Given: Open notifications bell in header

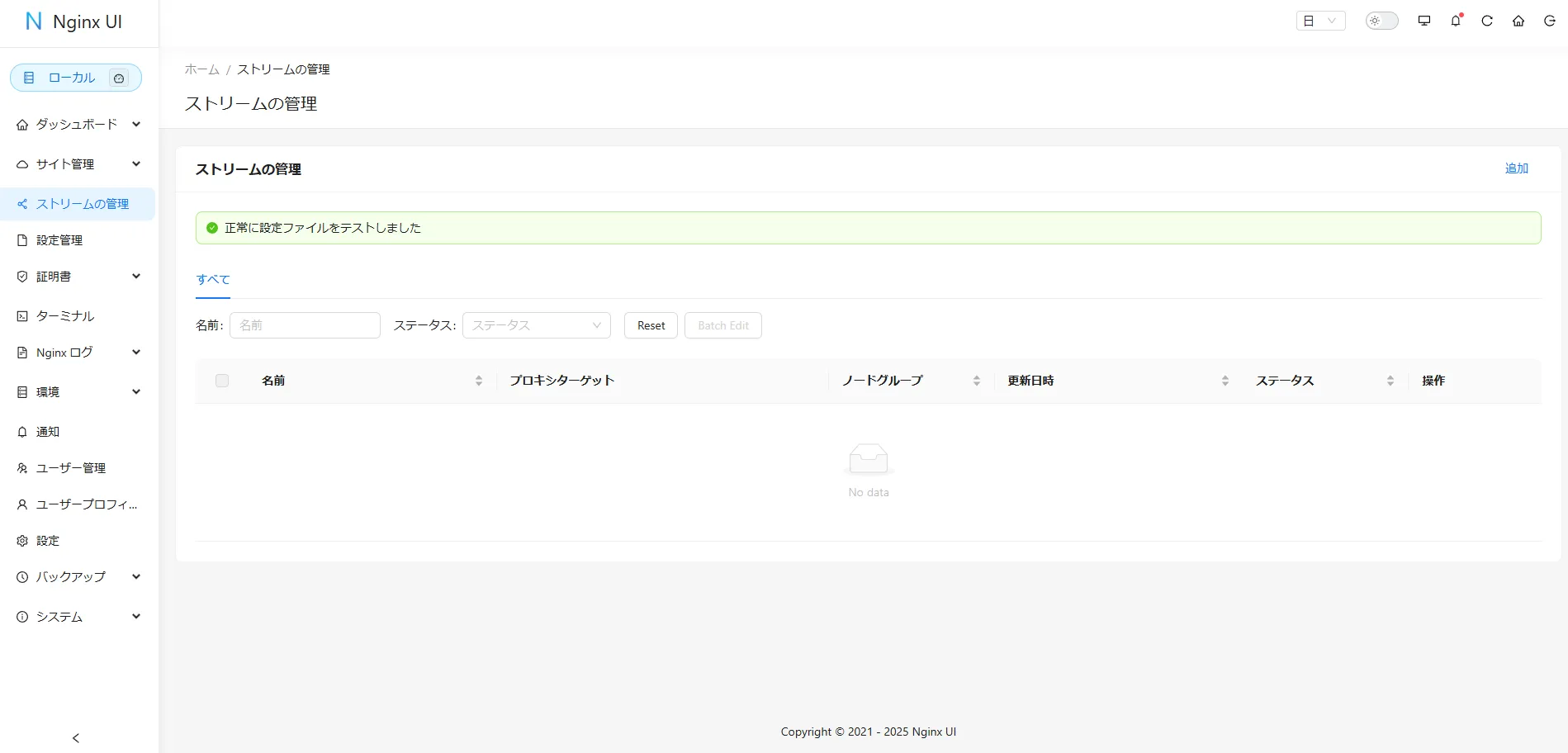Looking at the screenshot, I should (1456, 21).
